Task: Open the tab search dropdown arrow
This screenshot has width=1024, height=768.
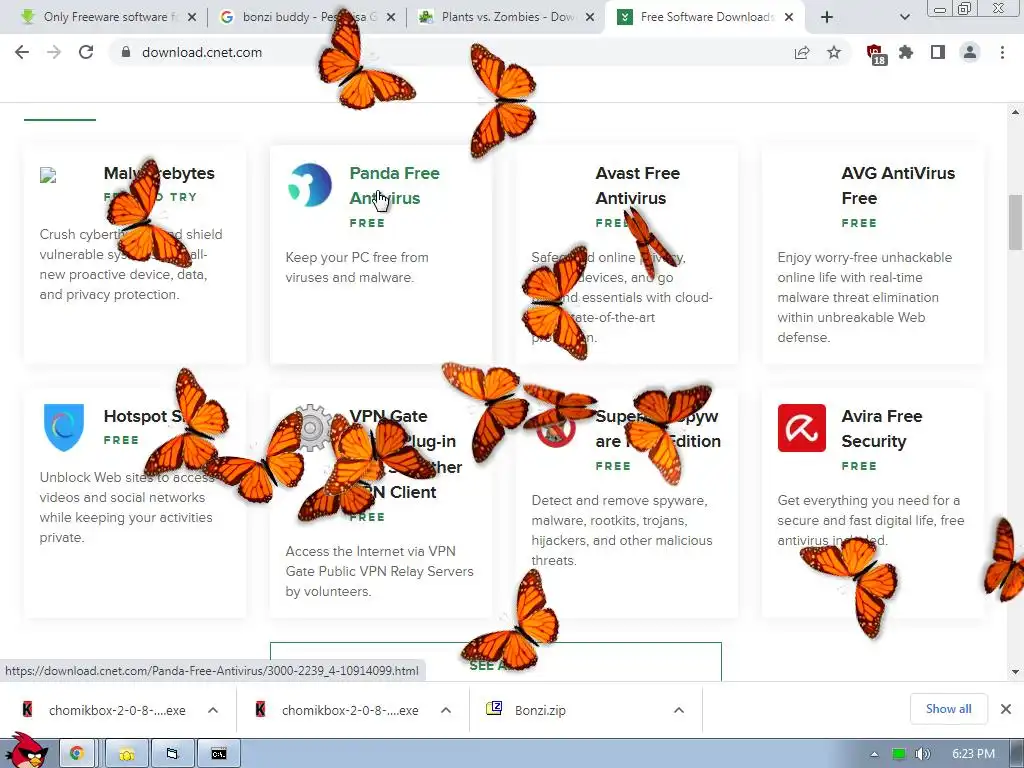Action: (x=904, y=18)
